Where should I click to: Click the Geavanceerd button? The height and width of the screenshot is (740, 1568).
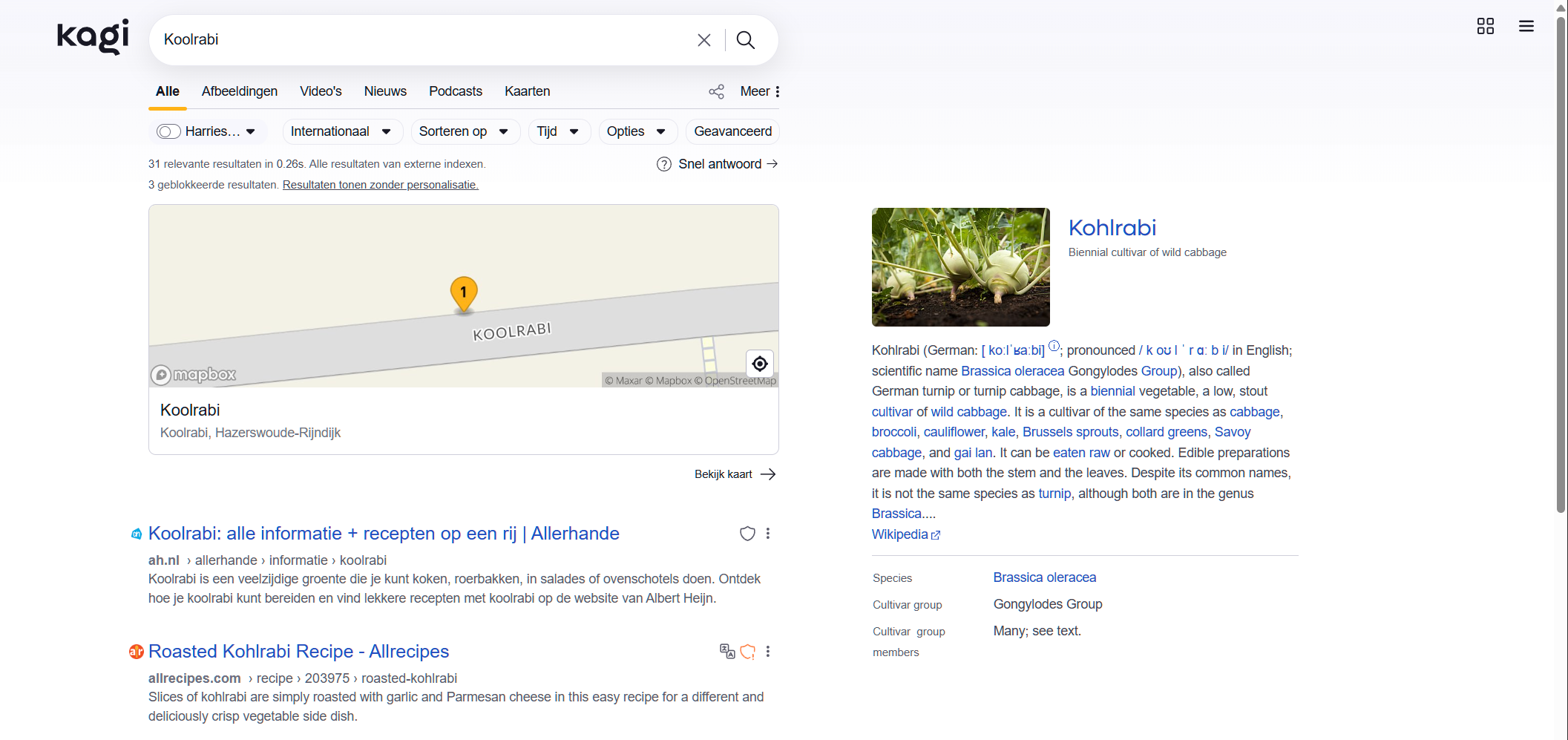coord(732,131)
